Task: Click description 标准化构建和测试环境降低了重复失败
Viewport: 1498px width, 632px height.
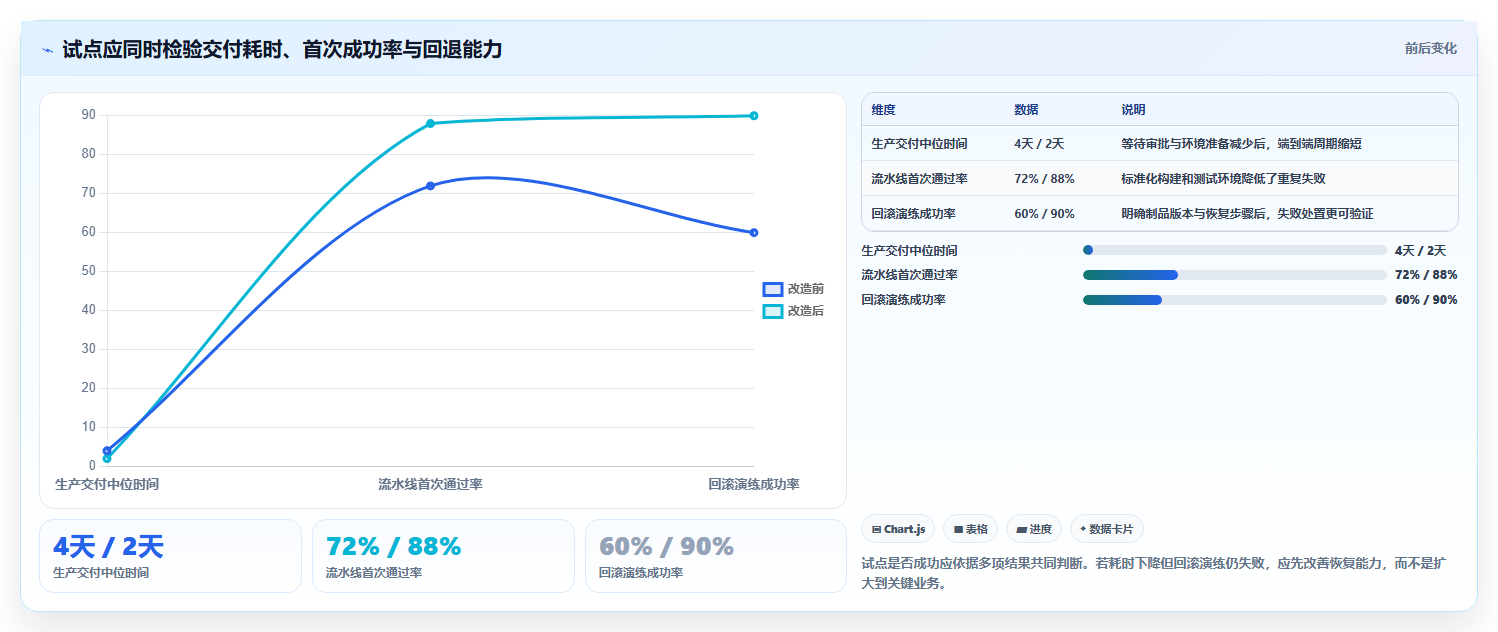Action: 1224,178
